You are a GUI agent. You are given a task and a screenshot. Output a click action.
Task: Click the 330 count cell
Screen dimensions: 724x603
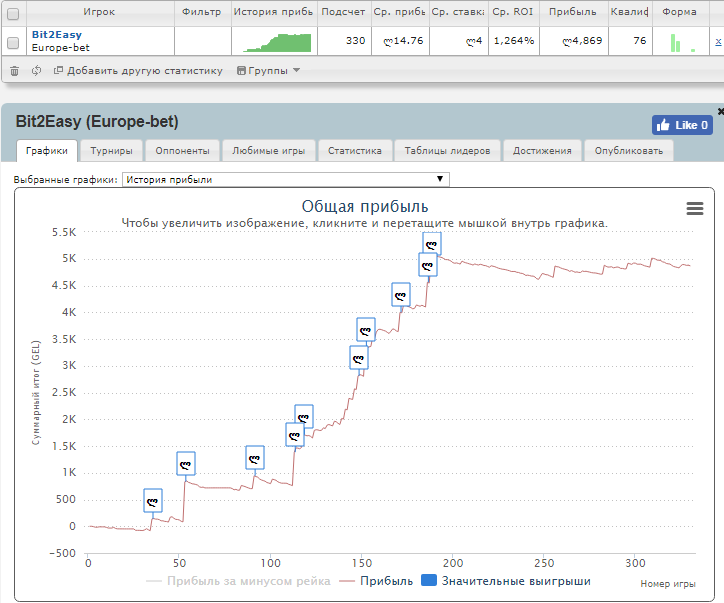pos(356,41)
